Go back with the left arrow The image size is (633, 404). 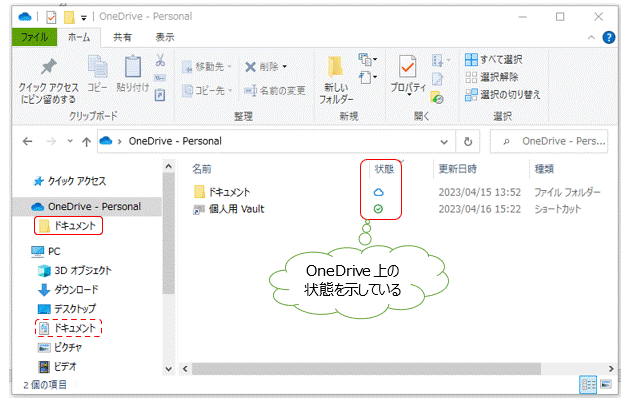coord(27,142)
